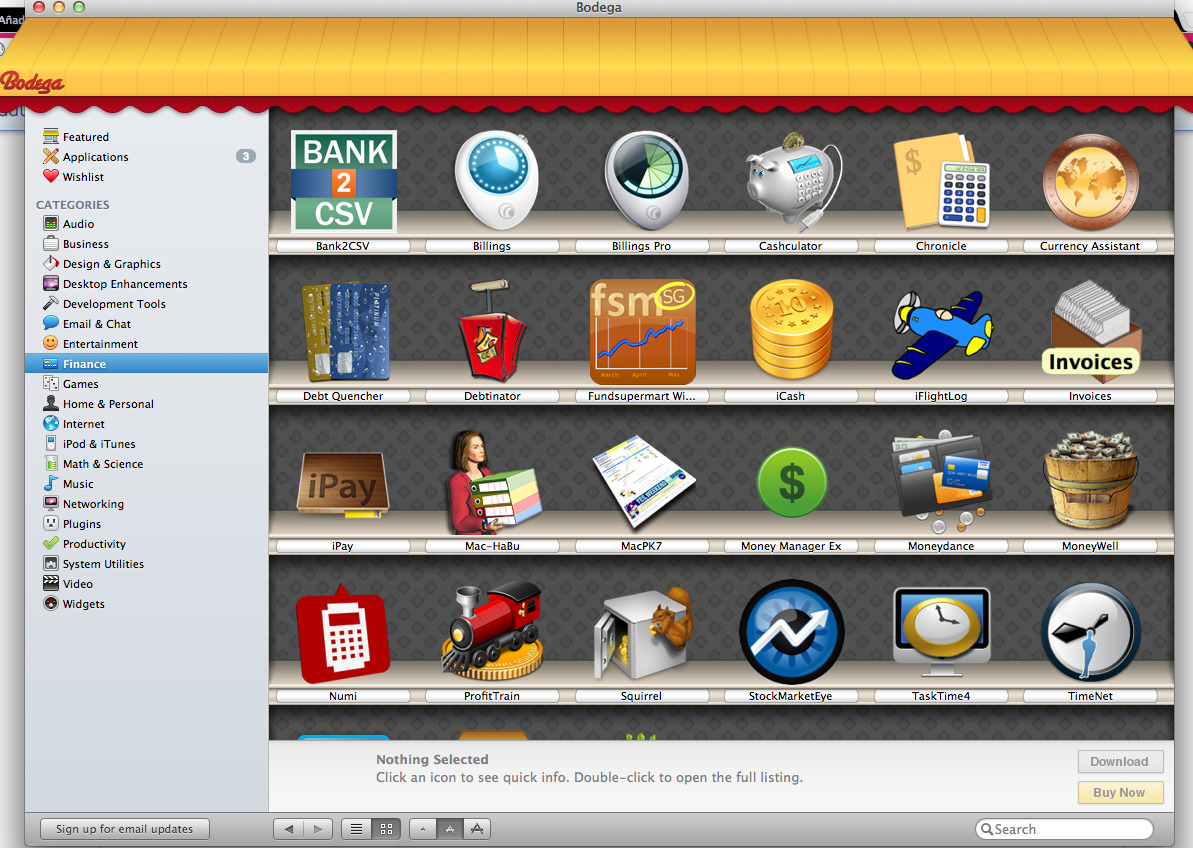Select the ProfitTrain locomotive icon
Screen dimensions: 1193x848
click(492, 632)
